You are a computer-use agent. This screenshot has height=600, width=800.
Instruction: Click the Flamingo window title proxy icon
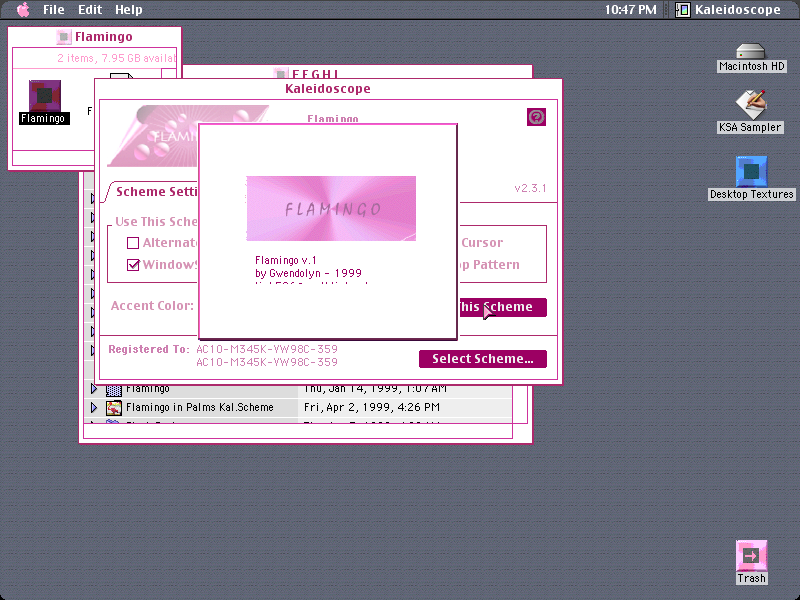[x=64, y=37]
